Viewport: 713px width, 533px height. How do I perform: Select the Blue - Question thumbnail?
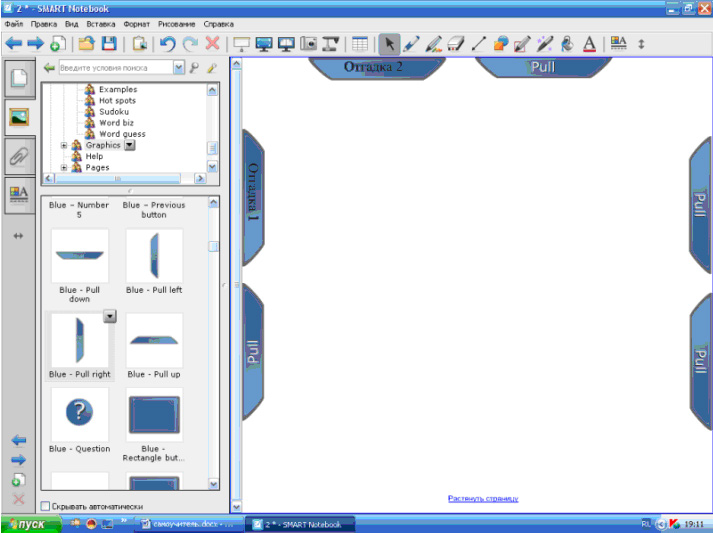[79, 415]
